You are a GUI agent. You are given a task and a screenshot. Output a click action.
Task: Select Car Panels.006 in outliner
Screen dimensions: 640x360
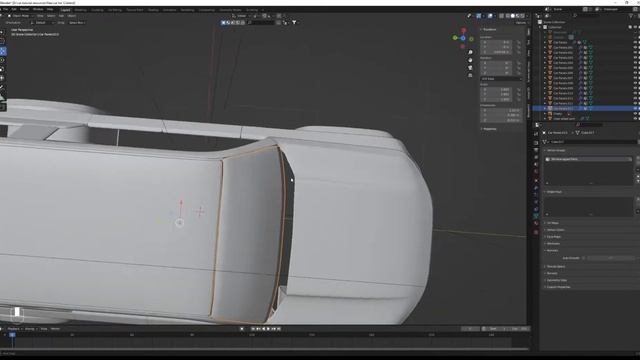coord(563,73)
